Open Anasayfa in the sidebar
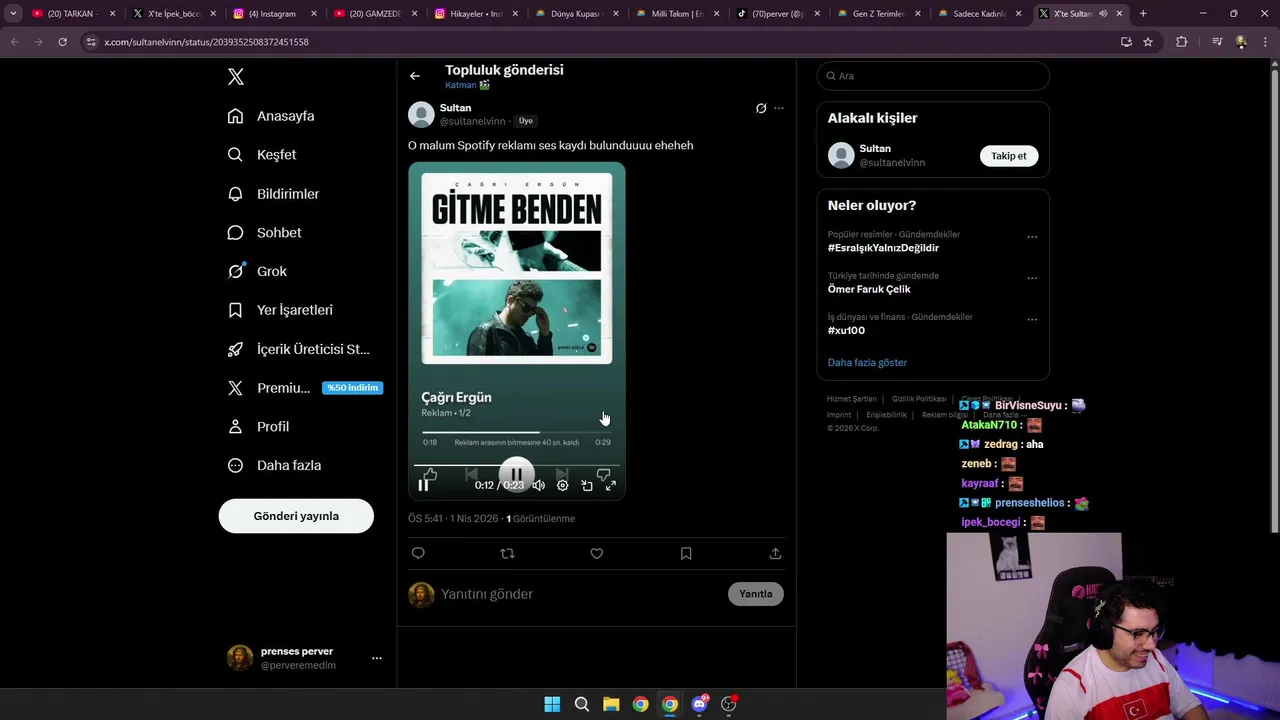 pos(271,116)
